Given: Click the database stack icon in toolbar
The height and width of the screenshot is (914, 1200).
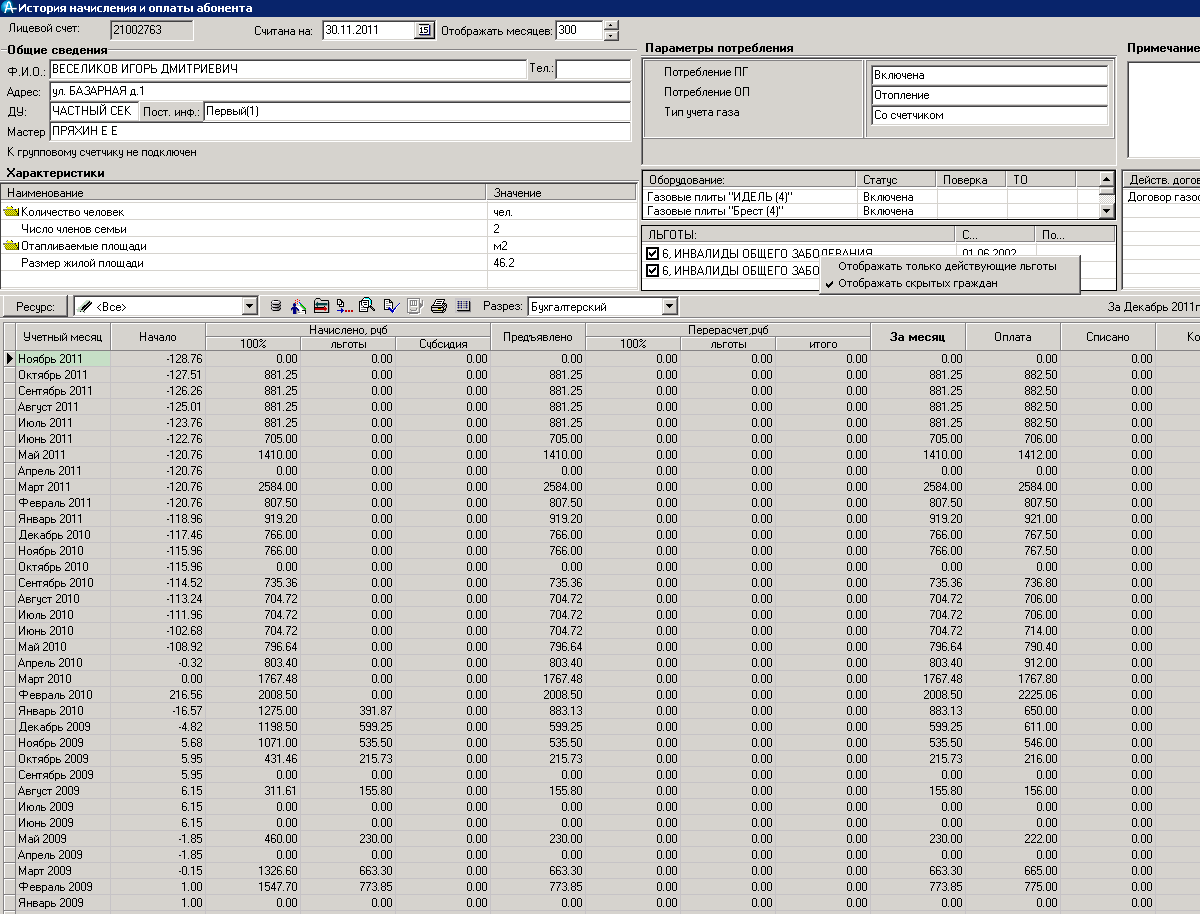Looking at the screenshot, I should (x=277, y=306).
